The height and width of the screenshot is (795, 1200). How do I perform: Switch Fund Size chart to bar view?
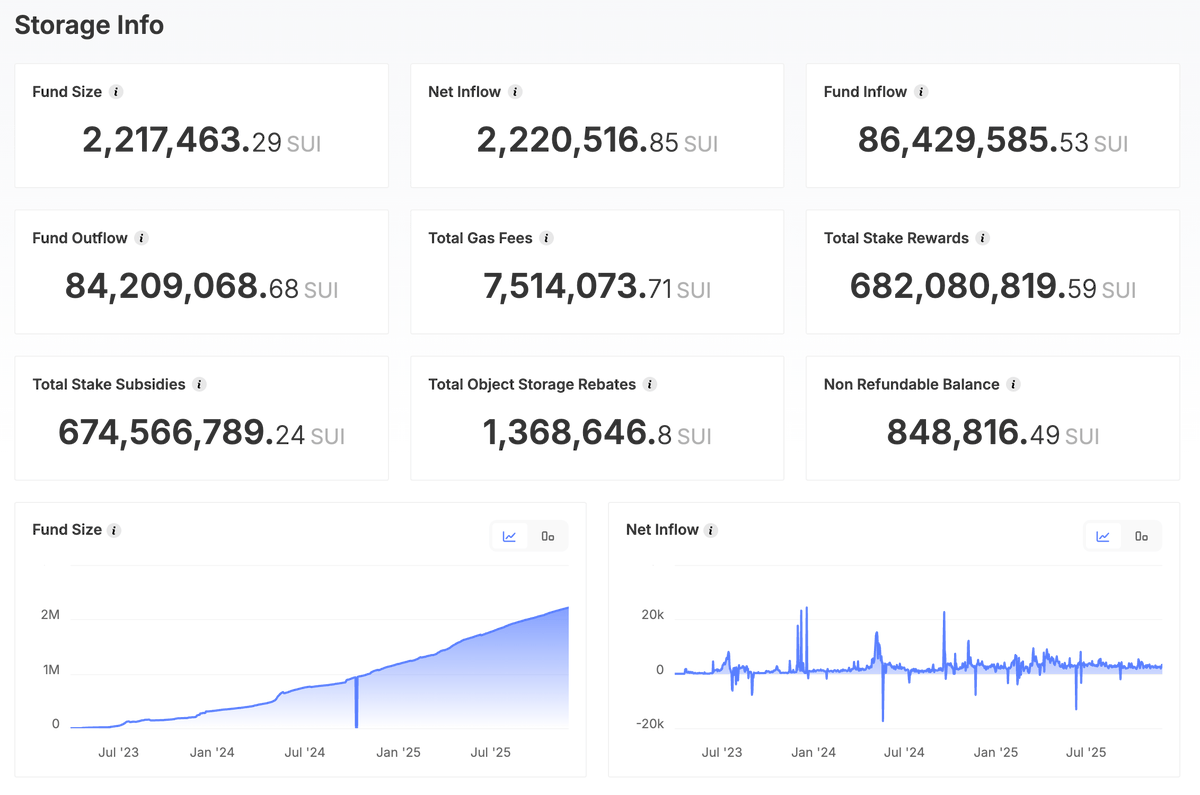coord(548,536)
